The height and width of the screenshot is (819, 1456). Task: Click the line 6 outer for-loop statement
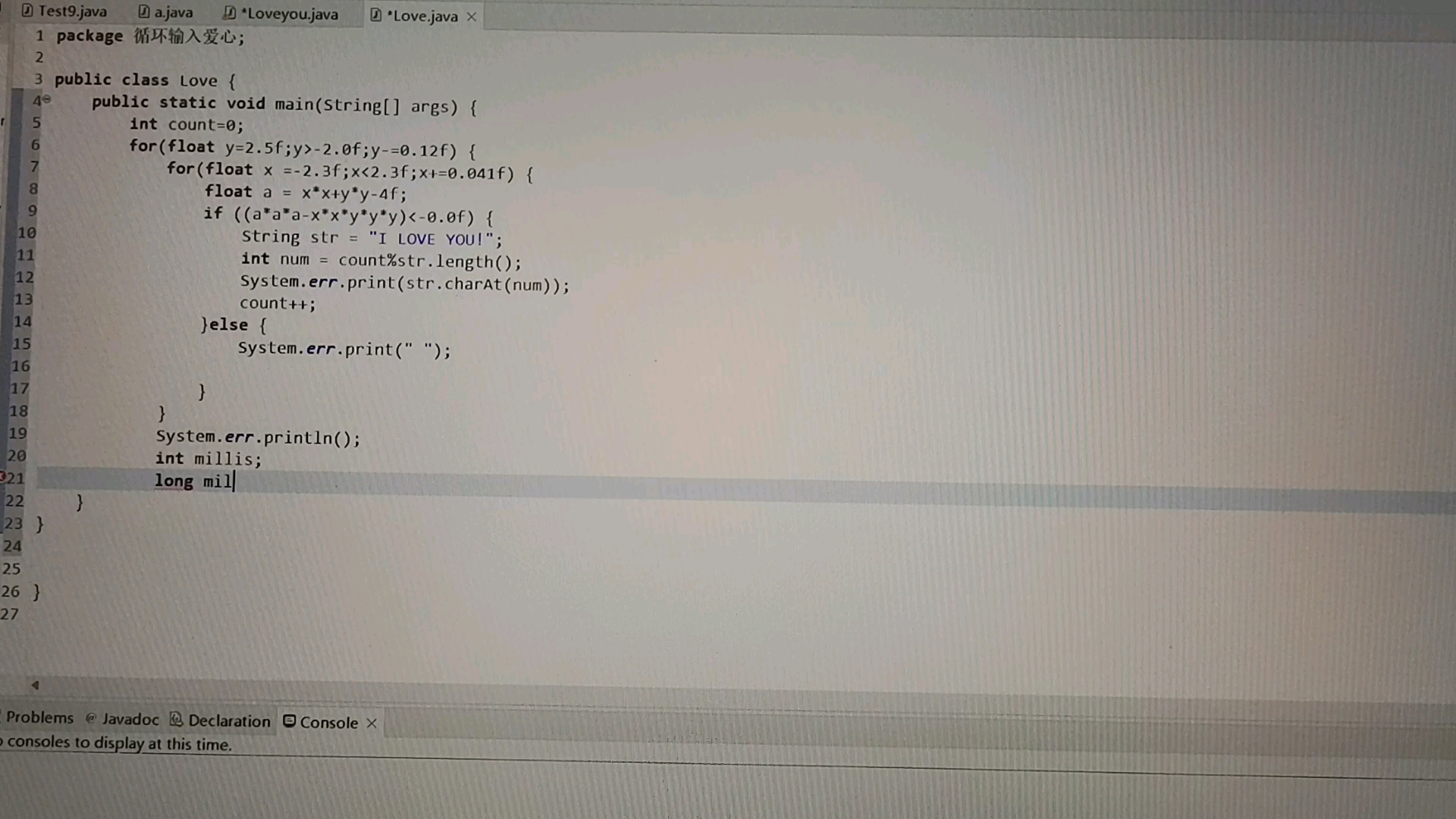tap(300, 148)
